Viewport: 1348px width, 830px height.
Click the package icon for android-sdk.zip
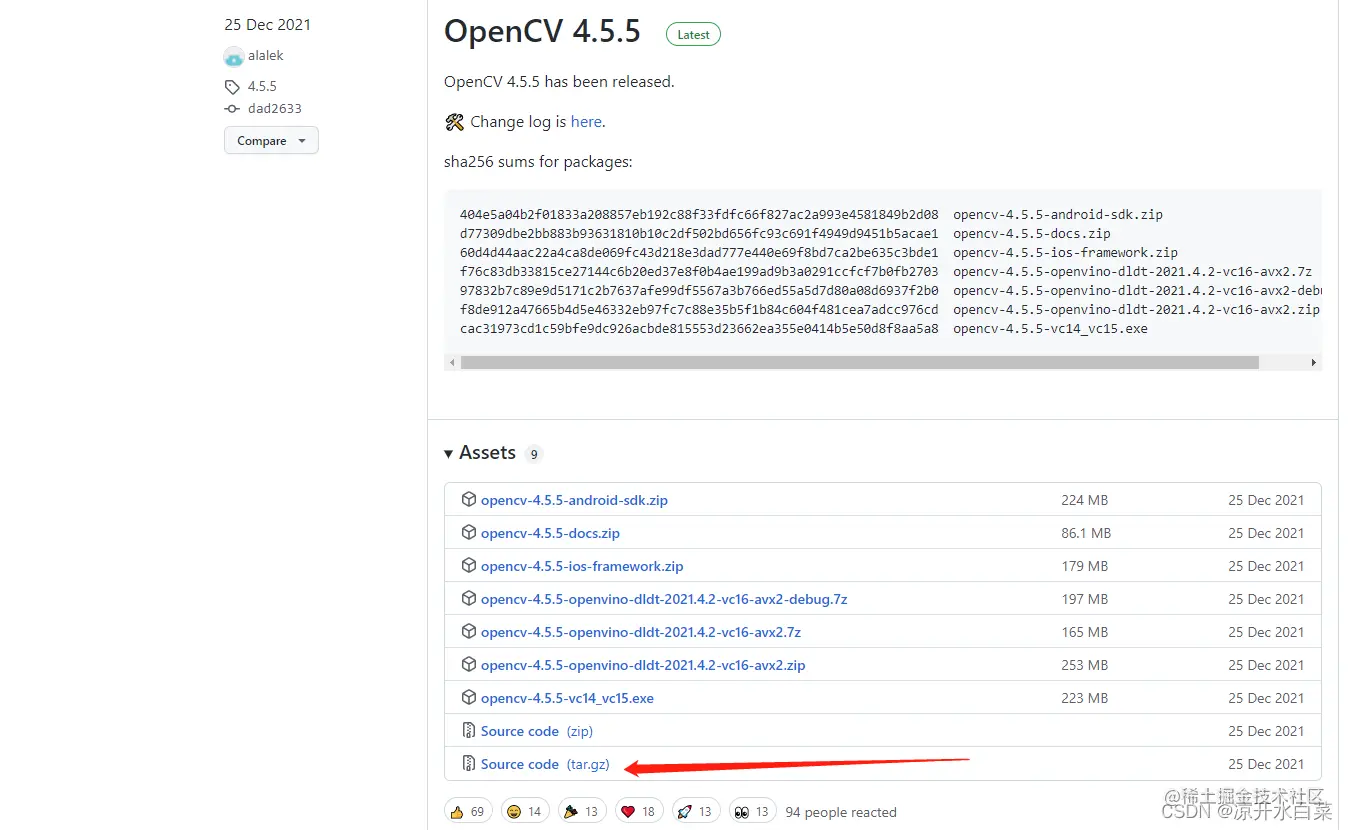(x=468, y=499)
